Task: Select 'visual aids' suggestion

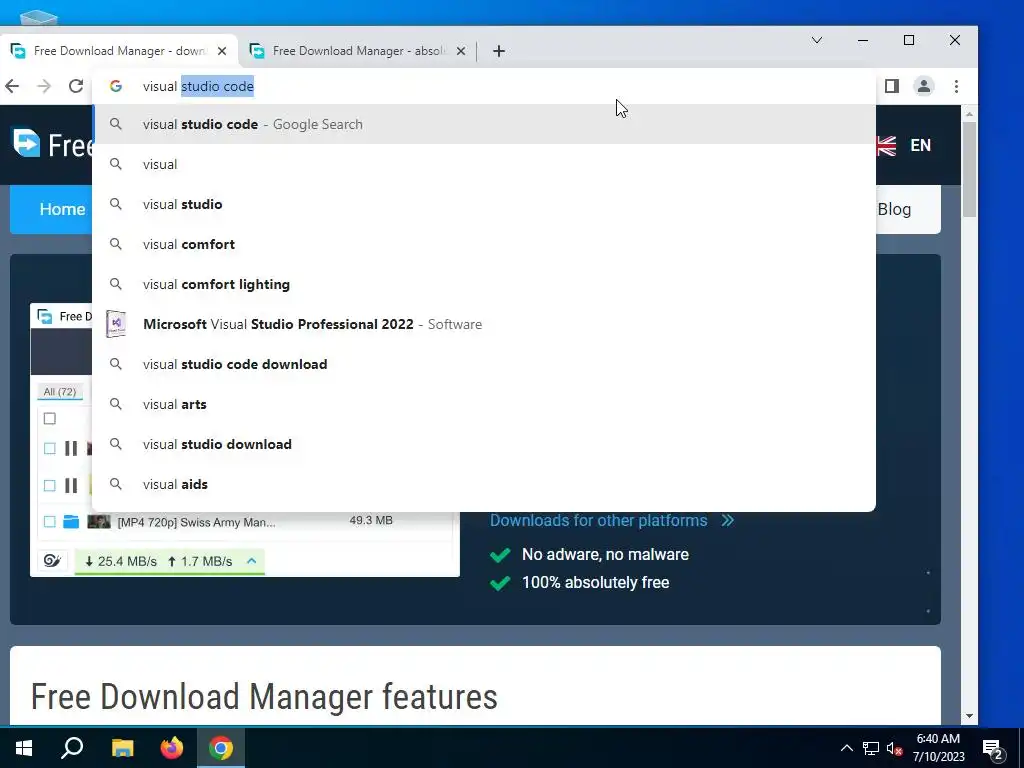Action: tap(484, 485)
